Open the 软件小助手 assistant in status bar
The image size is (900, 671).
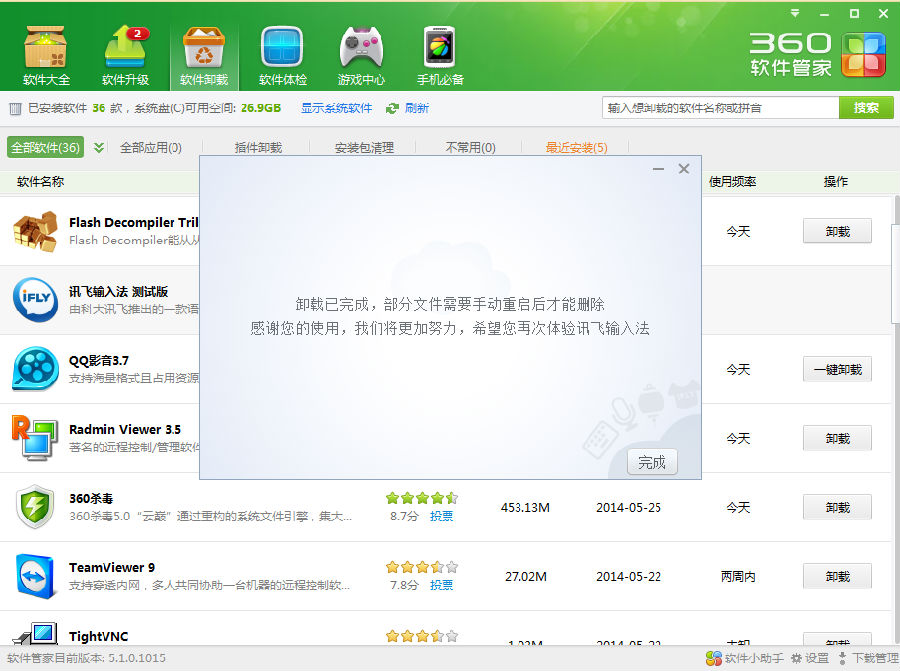tap(744, 658)
